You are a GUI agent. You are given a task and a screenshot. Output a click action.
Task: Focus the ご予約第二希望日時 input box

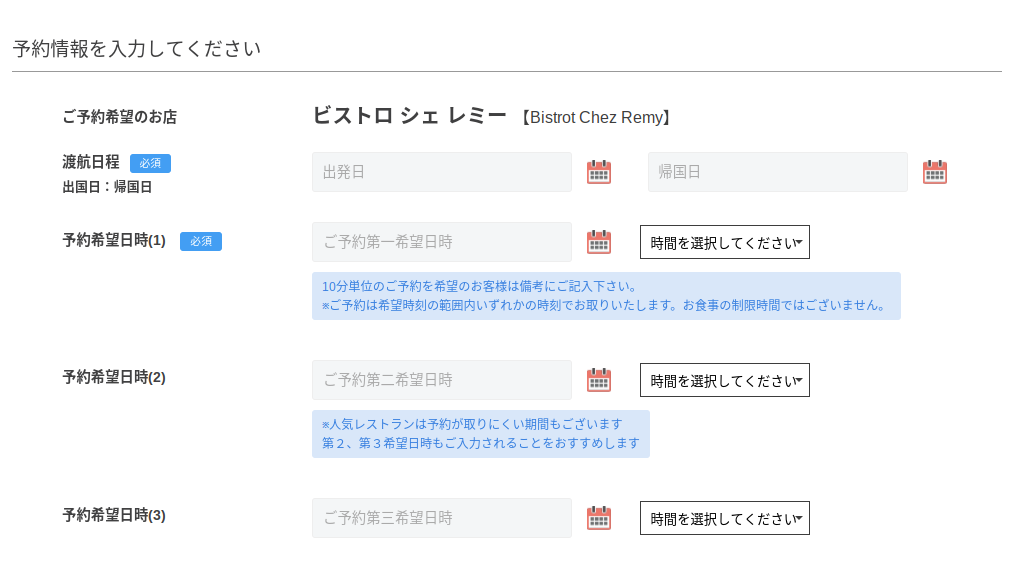pos(442,380)
